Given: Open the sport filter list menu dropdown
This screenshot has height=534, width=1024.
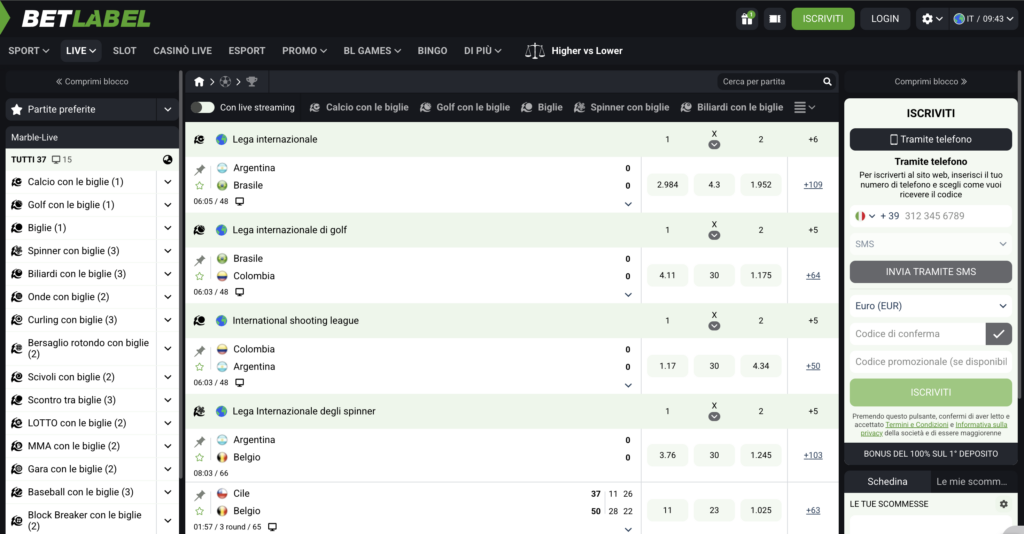Looking at the screenshot, I should [x=804, y=107].
